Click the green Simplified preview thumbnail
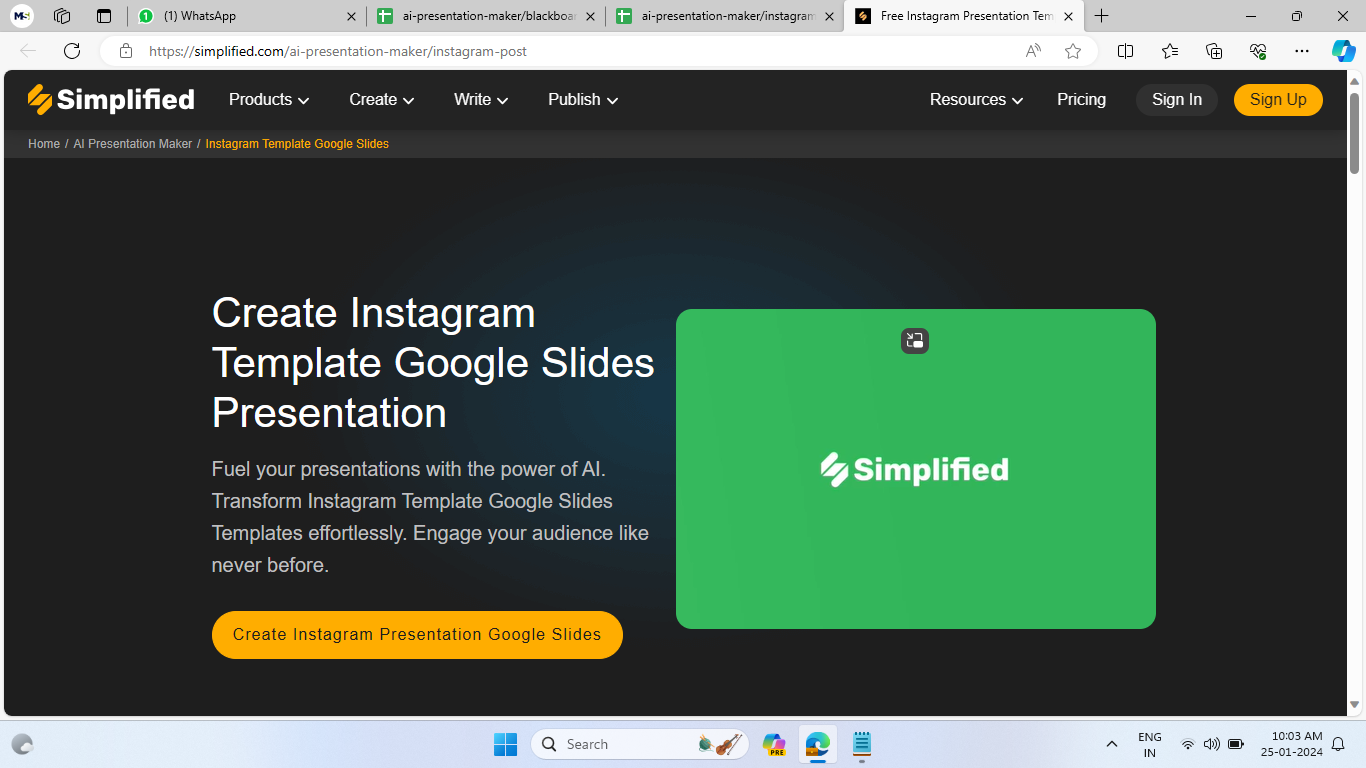The width and height of the screenshot is (1366, 768). pos(916,469)
